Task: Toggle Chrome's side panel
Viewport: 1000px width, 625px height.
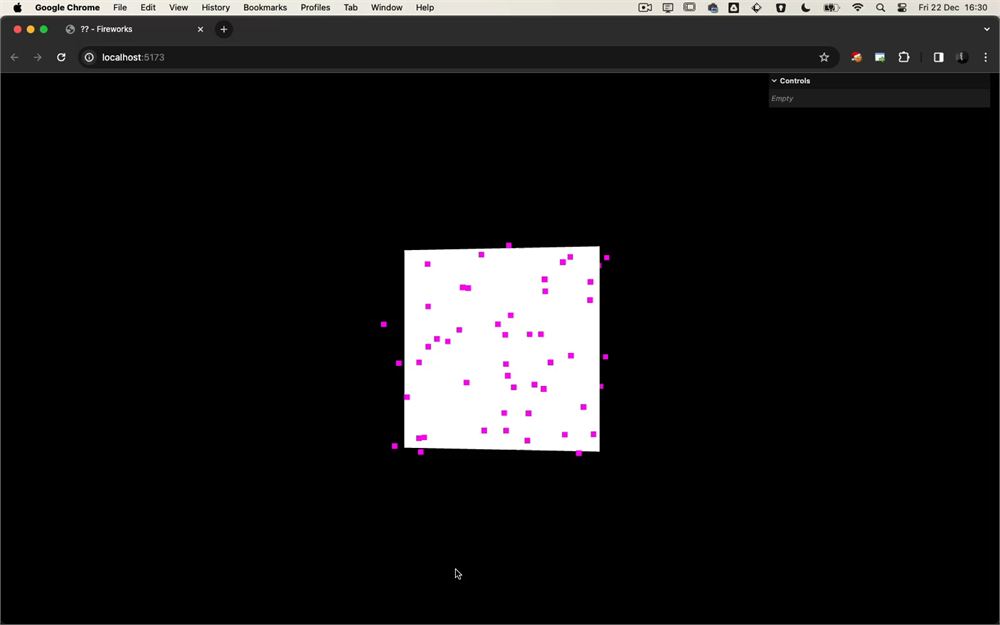Action: (939, 57)
